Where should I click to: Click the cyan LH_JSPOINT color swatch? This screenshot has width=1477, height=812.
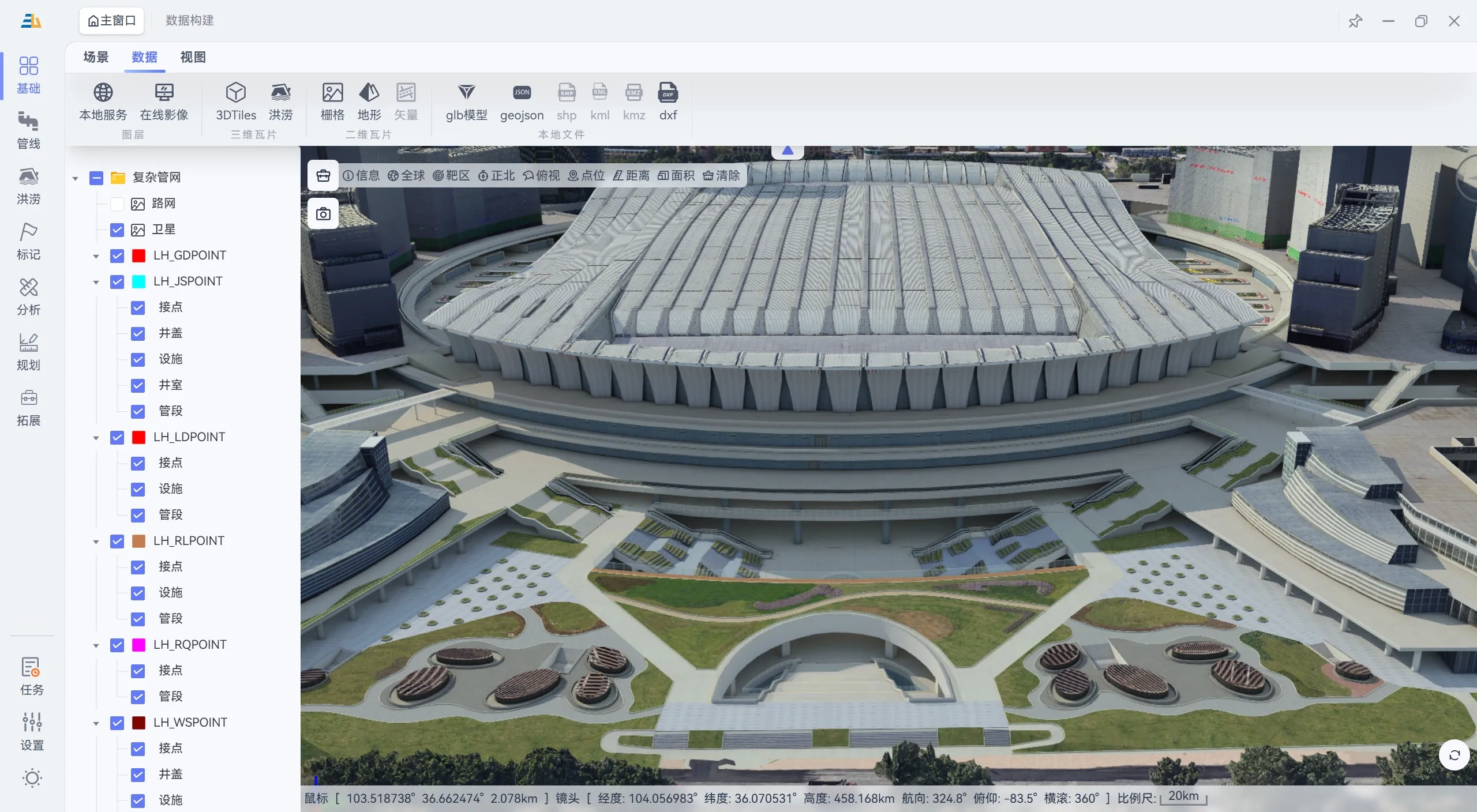tap(138, 281)
